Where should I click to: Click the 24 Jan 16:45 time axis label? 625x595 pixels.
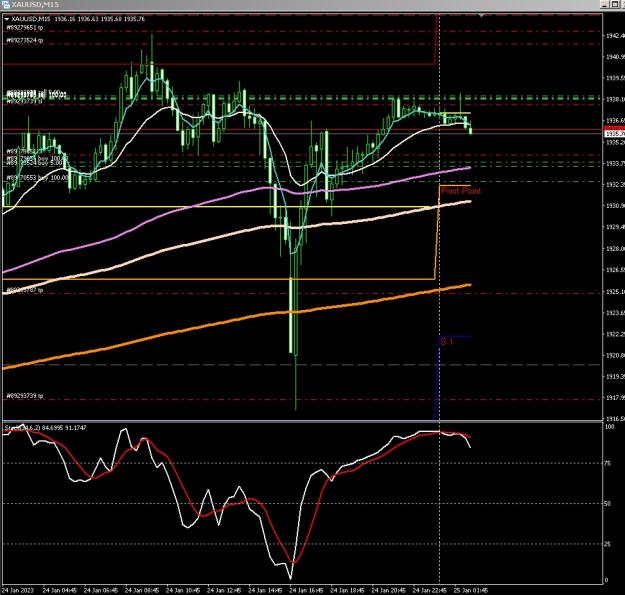pos(306,590)
